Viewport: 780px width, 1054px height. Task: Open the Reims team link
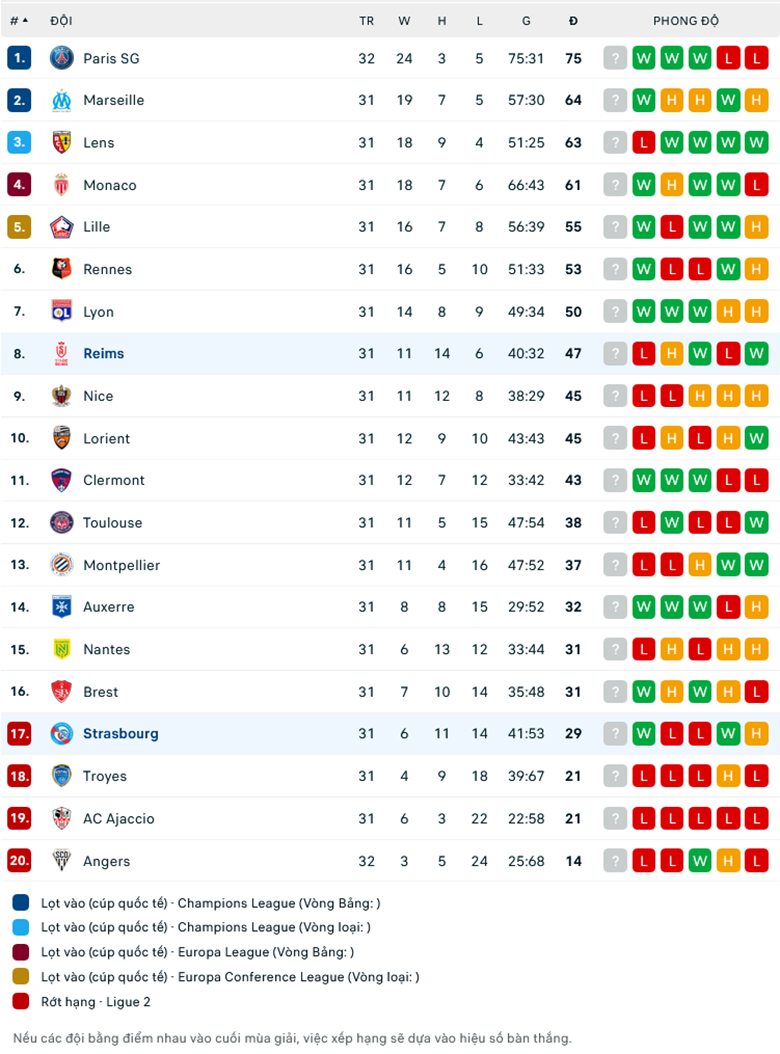pos(104,354)
